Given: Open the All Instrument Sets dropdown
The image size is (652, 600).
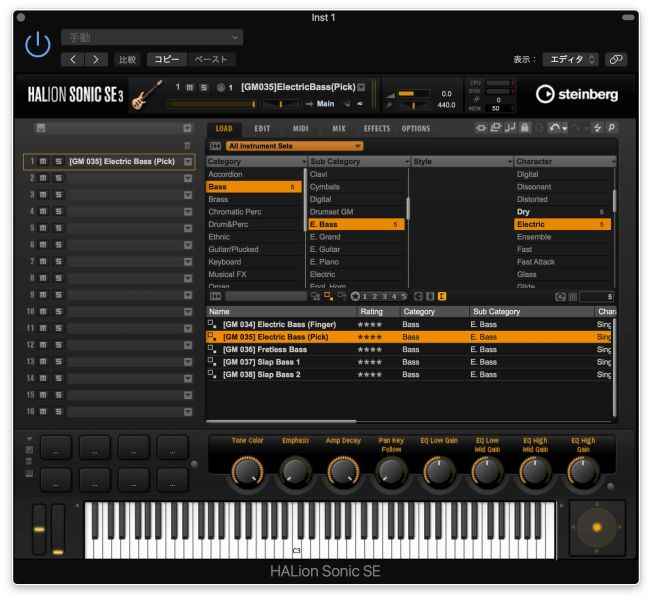Looking at the screenshot, I should [x=294, y=146].
